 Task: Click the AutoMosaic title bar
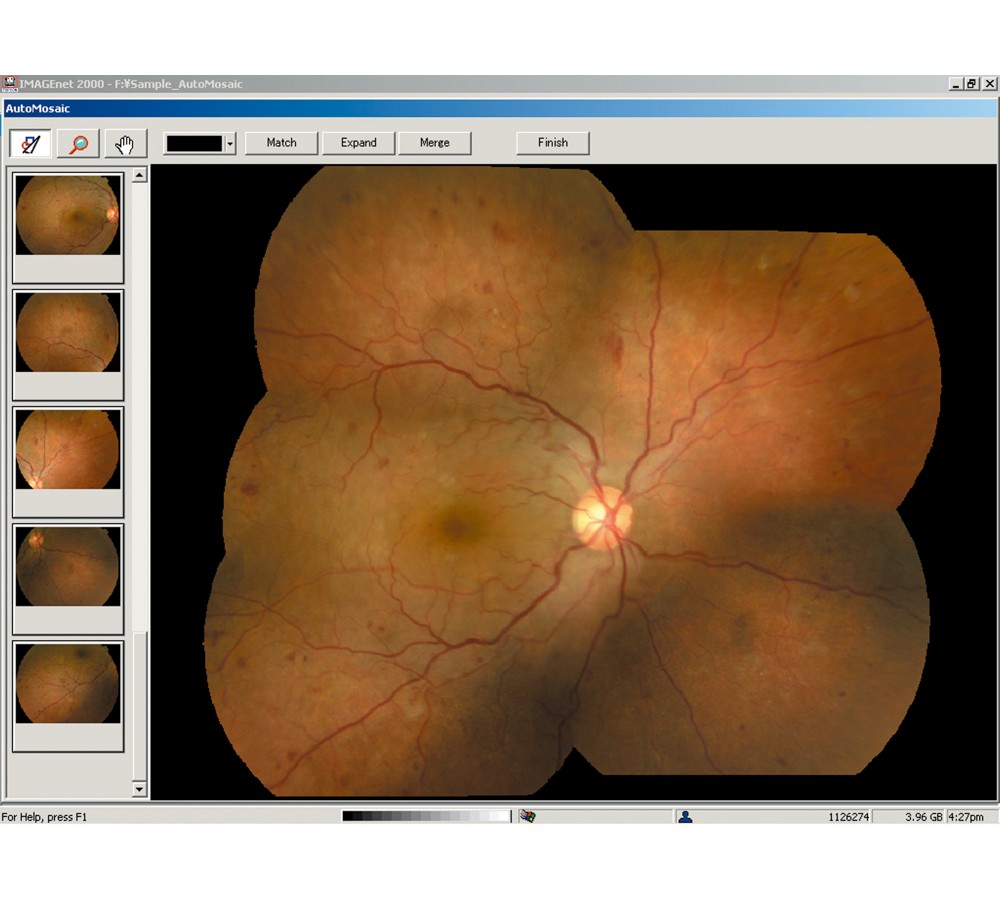coord(500,108)
